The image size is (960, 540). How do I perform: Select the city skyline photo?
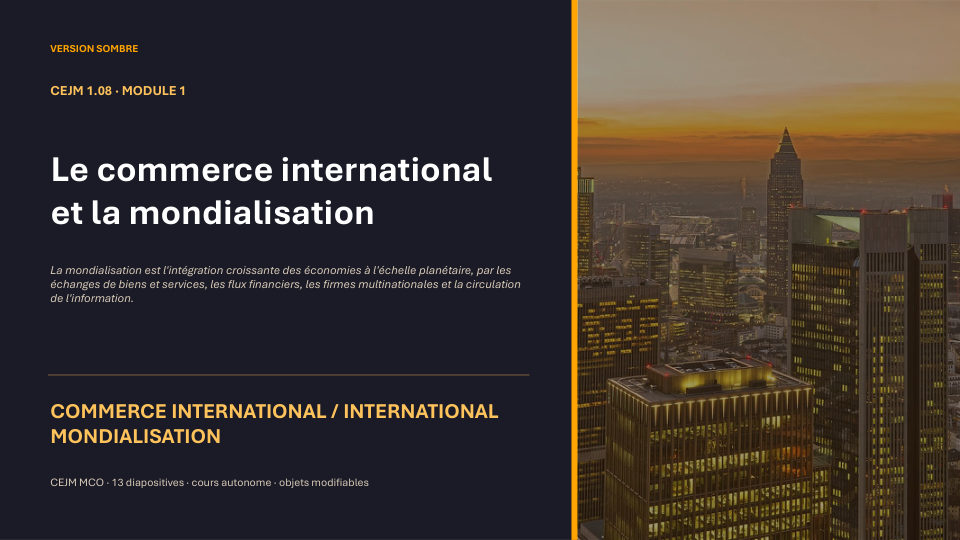pos(769,270)
